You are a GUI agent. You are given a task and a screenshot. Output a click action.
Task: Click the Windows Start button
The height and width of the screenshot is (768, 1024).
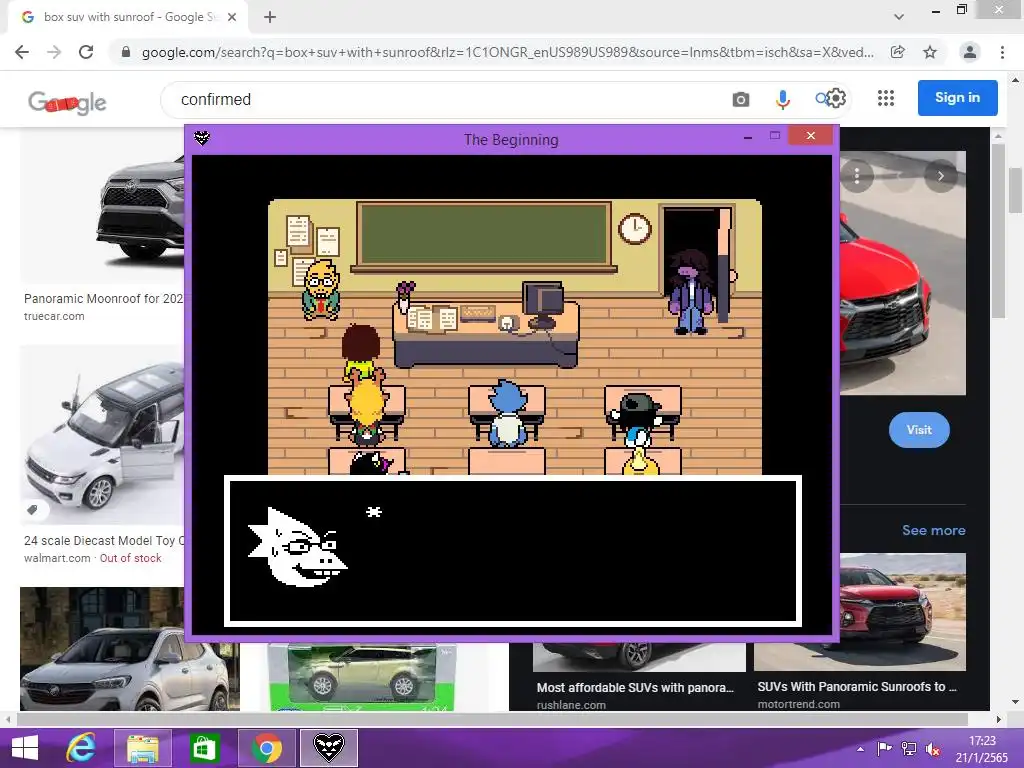pyautogui.click(x=25, y=748)
